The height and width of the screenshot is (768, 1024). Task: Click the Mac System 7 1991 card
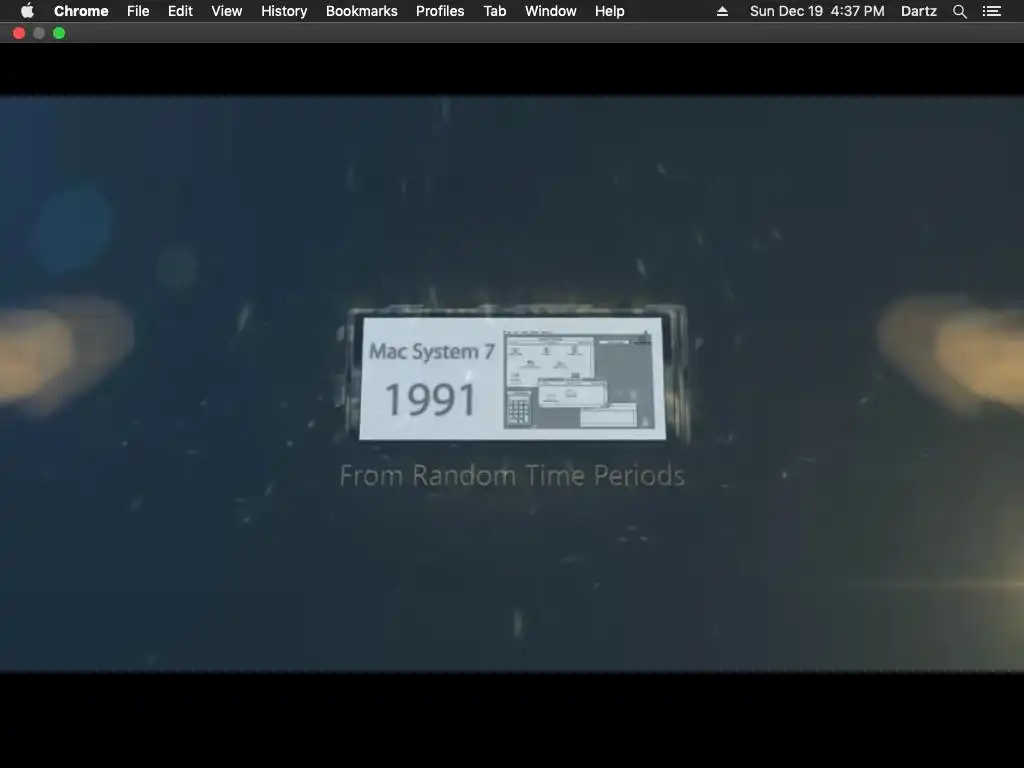pyautogui.click(x=513, y=378)
